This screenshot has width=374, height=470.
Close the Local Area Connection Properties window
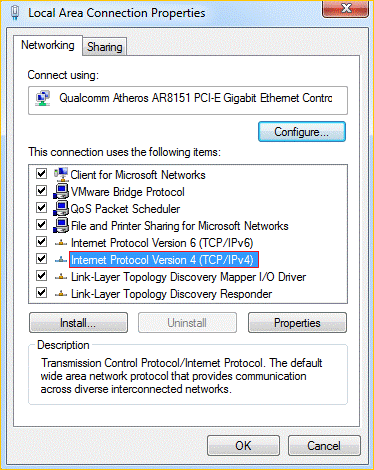tap(346, 9)
